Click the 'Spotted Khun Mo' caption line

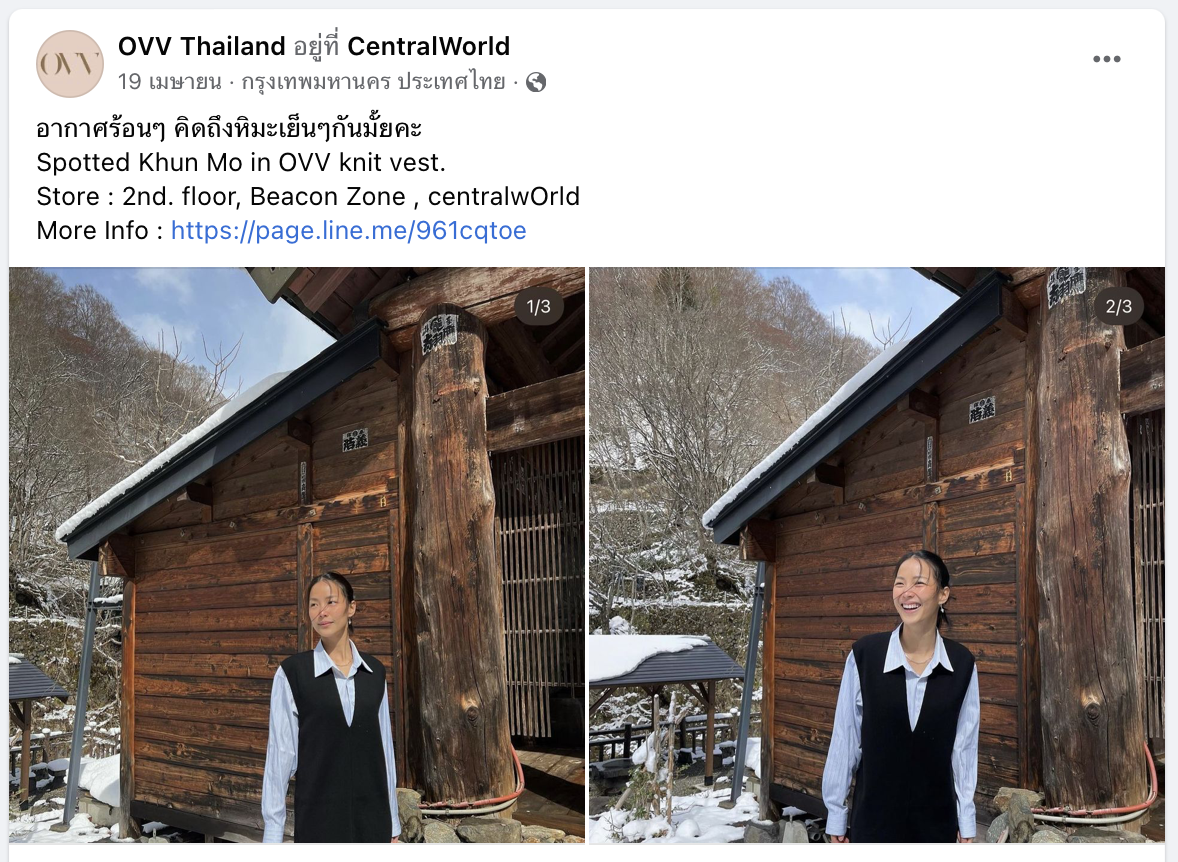[x=241, y=162]
